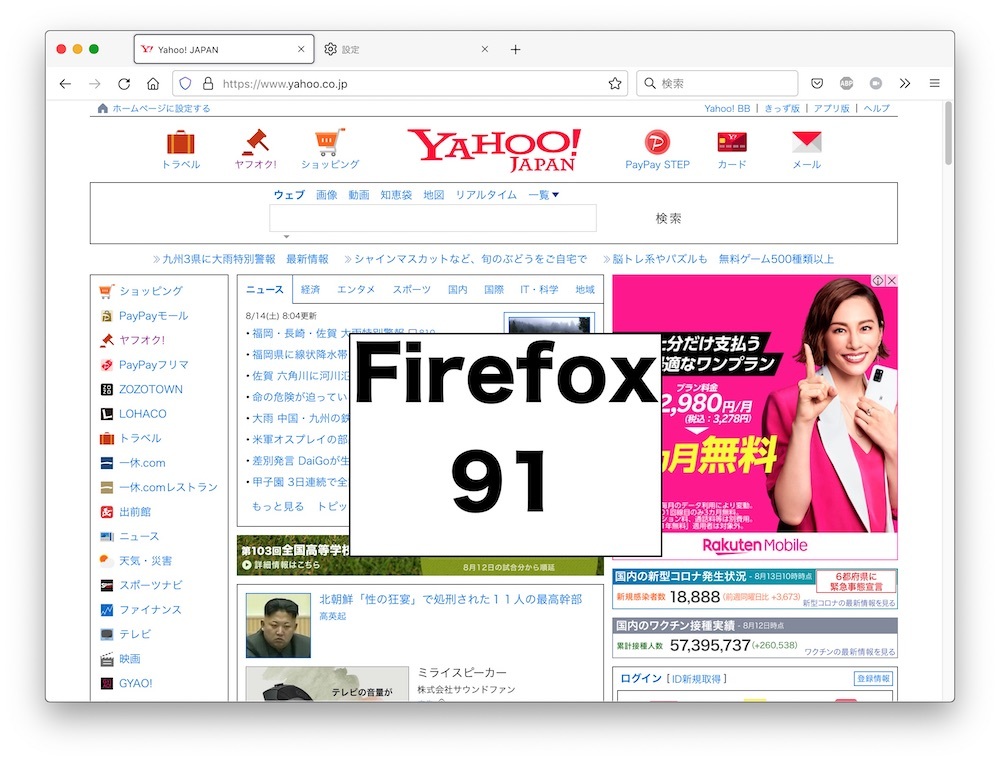Save page to Pocket icon

point(817,84)
